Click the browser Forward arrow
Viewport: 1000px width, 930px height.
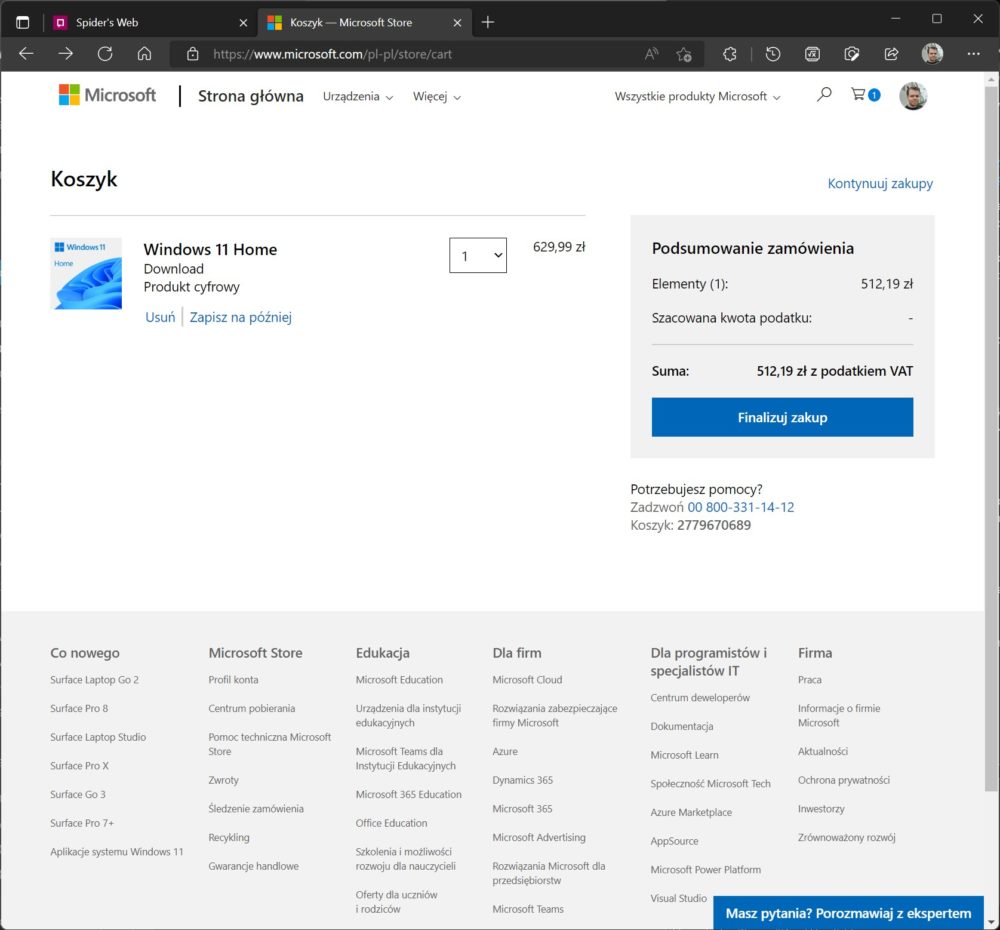66,54
